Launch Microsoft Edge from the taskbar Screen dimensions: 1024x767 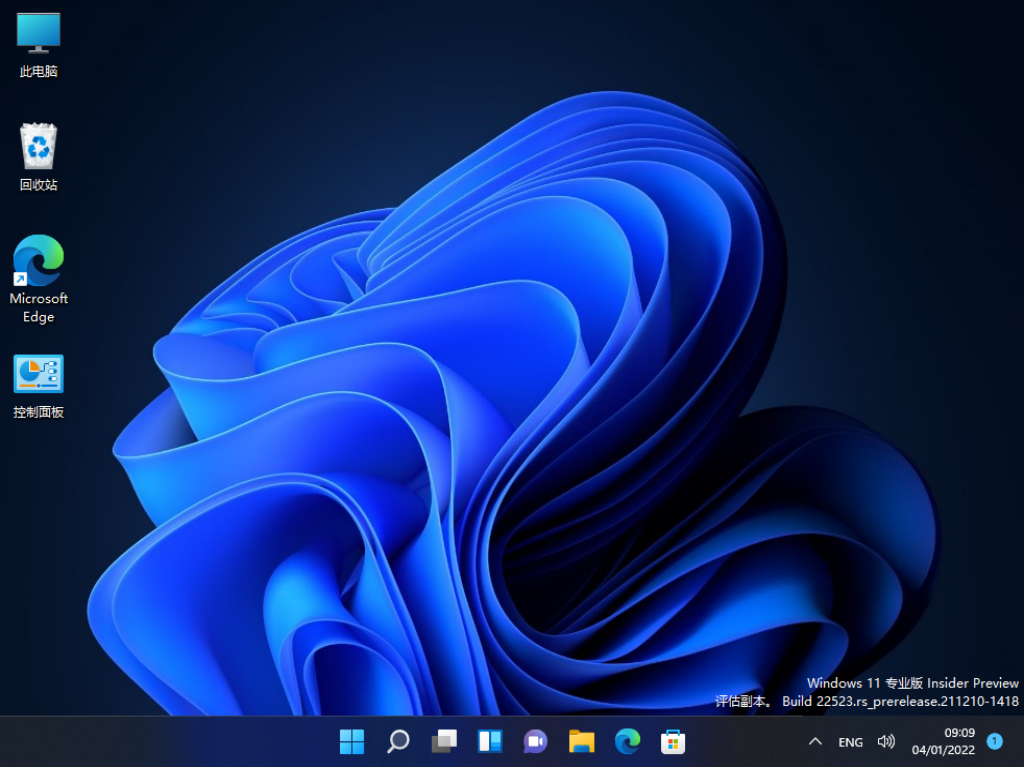627,741
